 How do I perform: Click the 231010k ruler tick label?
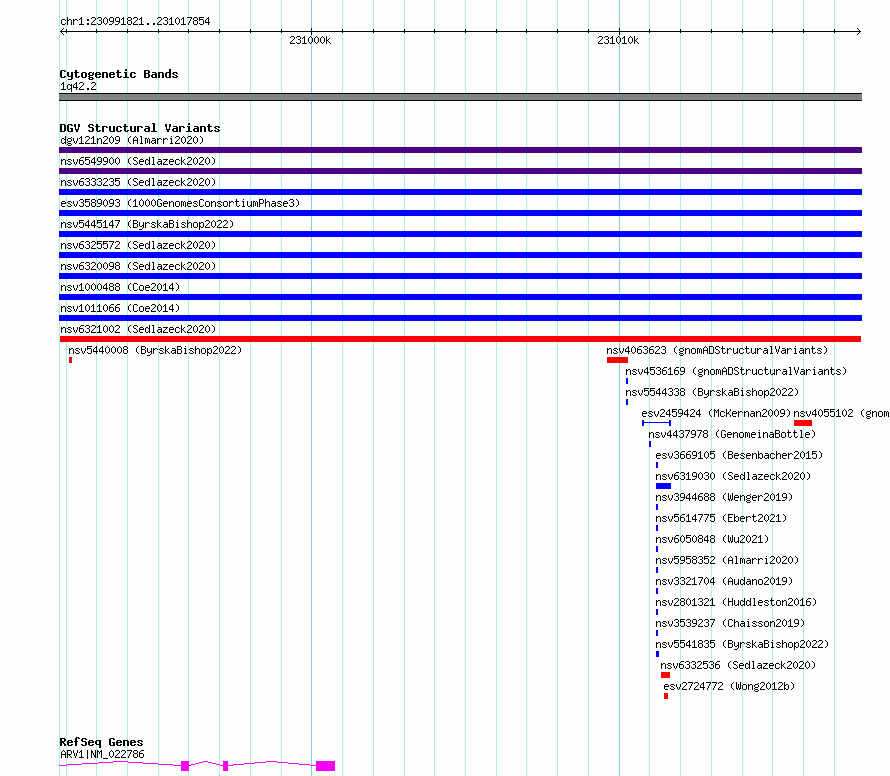tap(618, 40)
